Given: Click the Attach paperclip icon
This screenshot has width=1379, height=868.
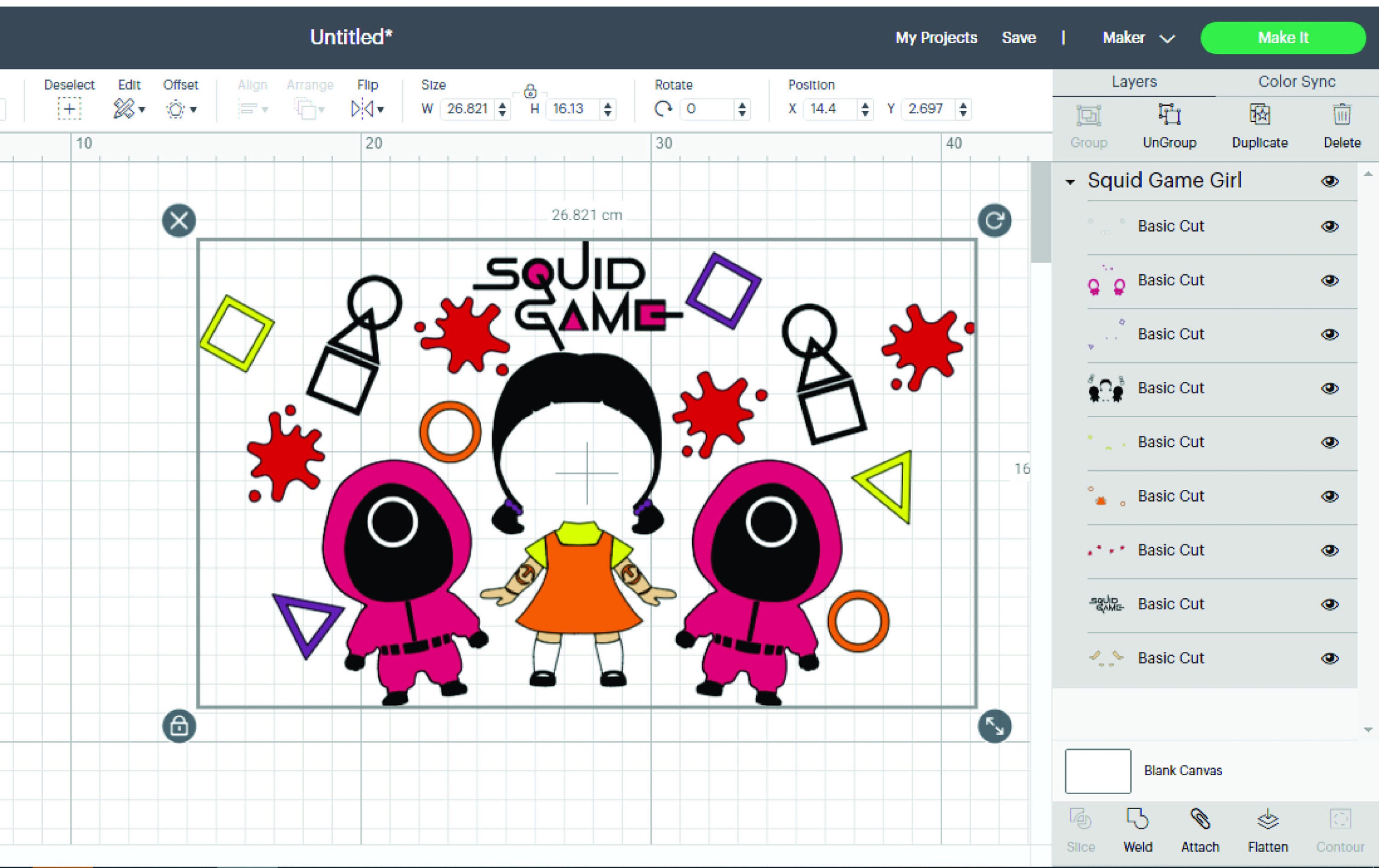Looking at the screenshot, I should point(1200,819).
